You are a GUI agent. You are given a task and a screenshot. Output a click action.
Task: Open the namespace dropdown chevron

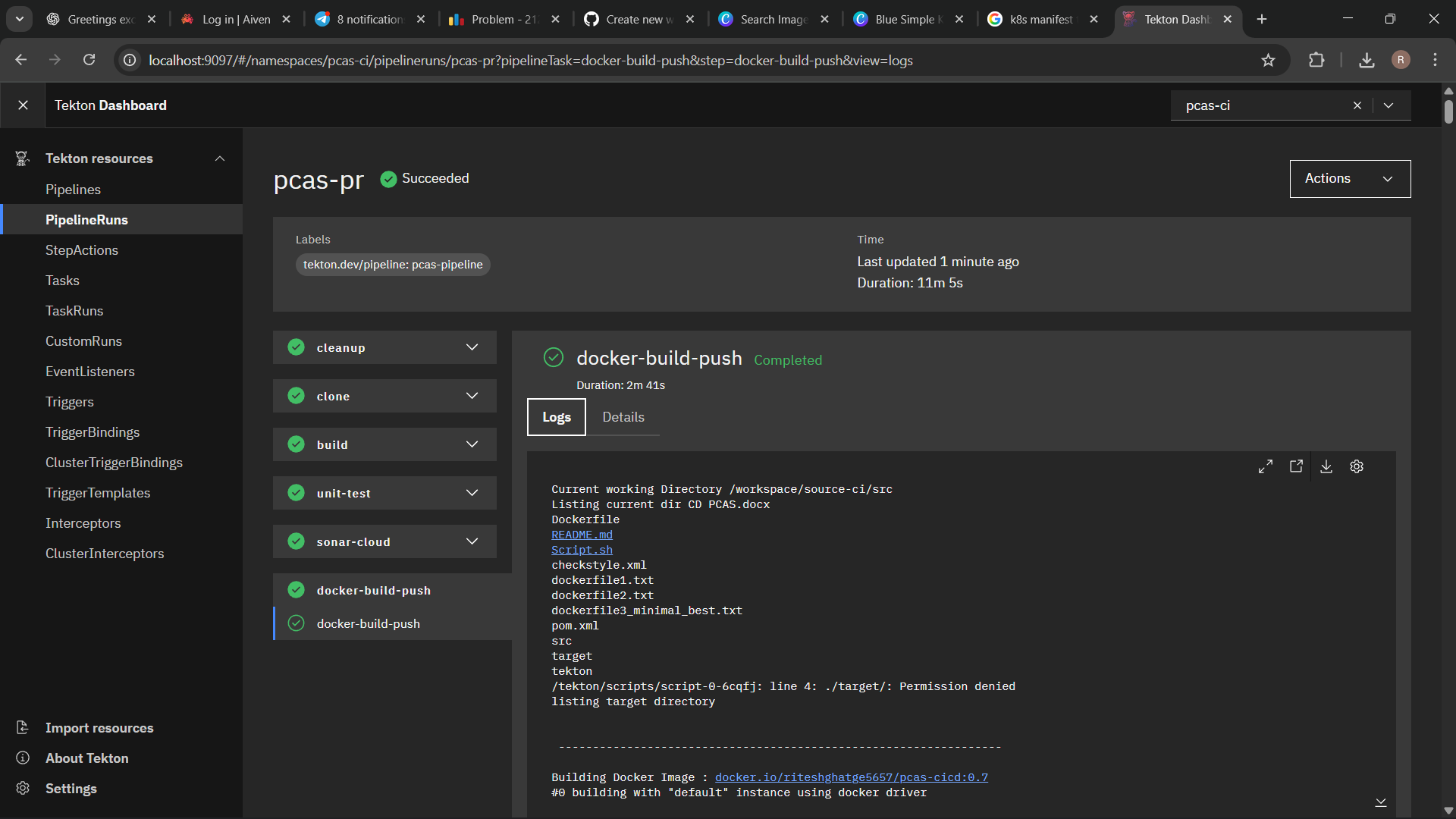(1389, 105)
